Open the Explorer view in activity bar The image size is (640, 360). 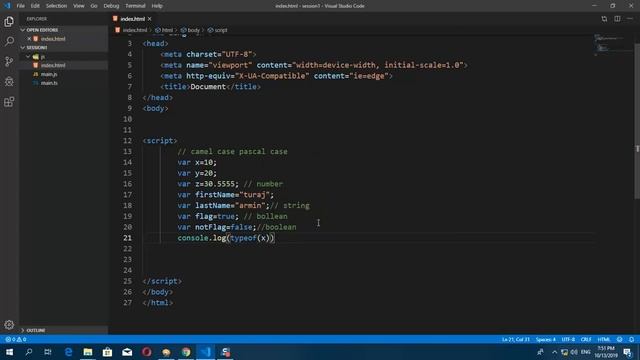(x=9, y=22)
